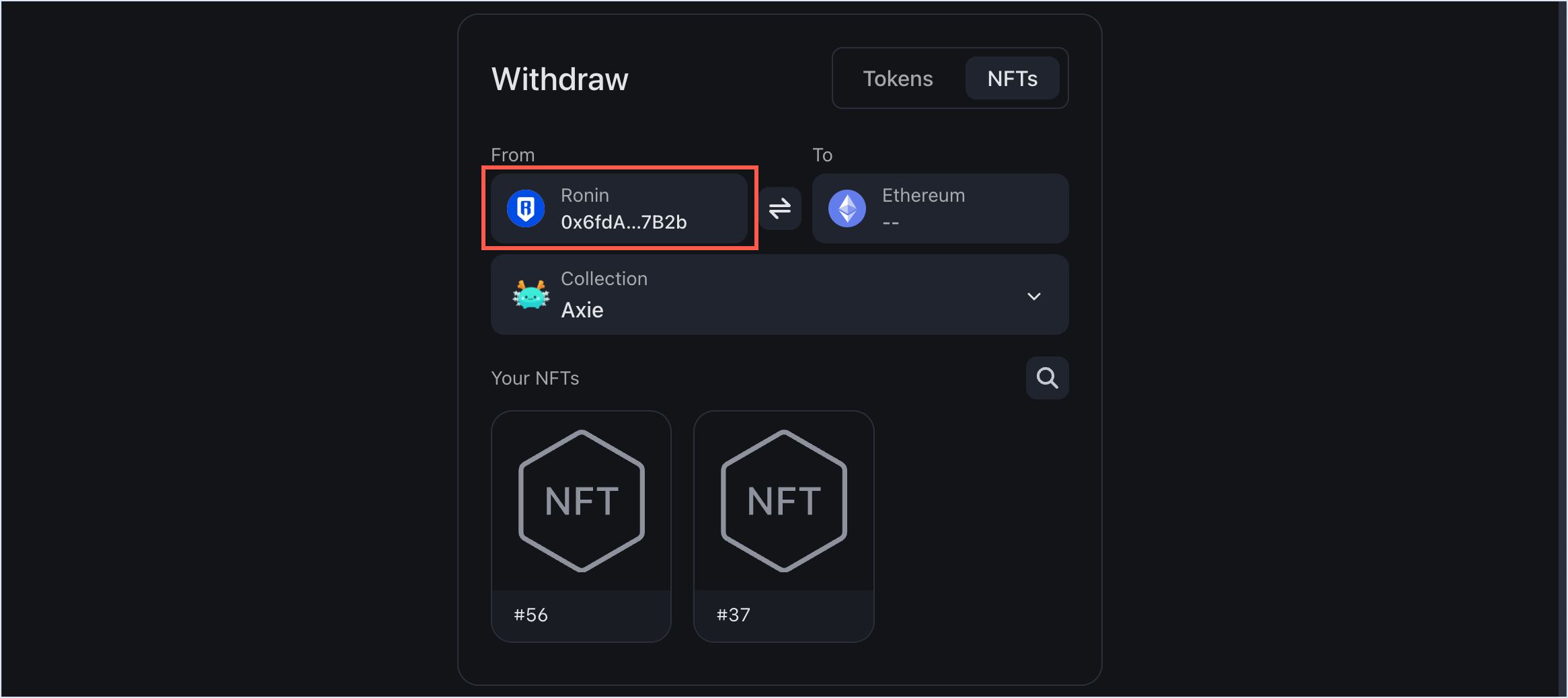The image size is (1568, 698).
Task: Expand the Collection dropdown chevron
Action: pos(1034,296)
